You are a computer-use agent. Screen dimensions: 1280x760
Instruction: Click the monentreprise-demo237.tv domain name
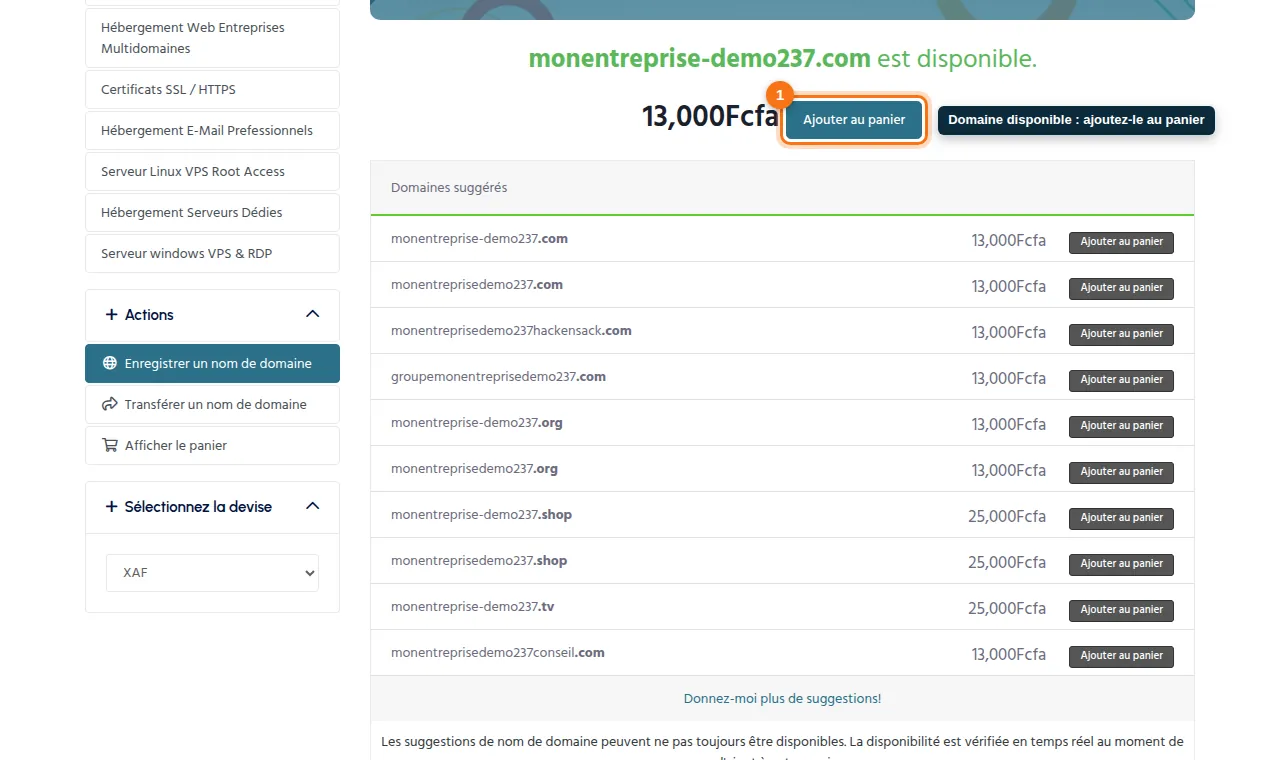pyautogui.click(x=472, y=607)
